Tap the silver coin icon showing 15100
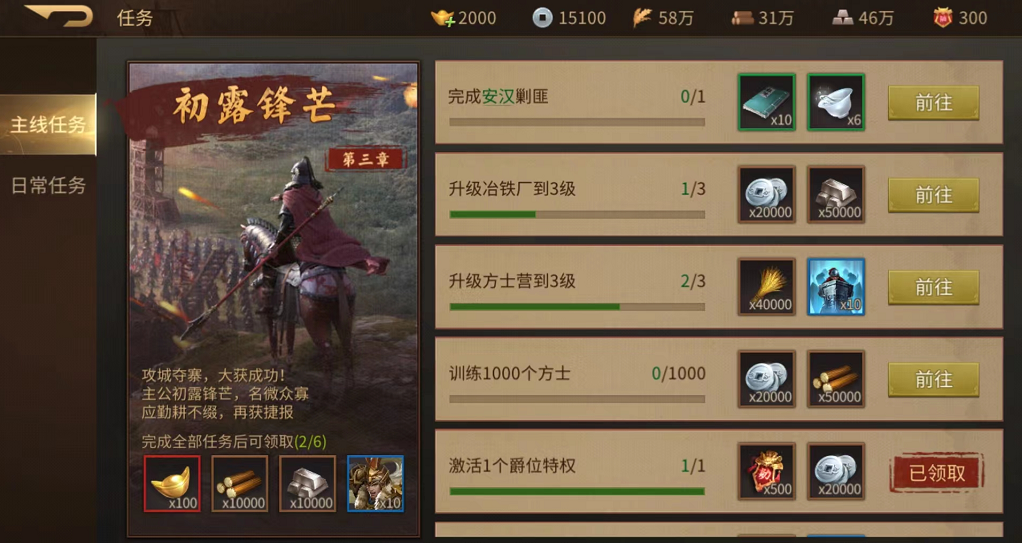 tap(542, 18)
